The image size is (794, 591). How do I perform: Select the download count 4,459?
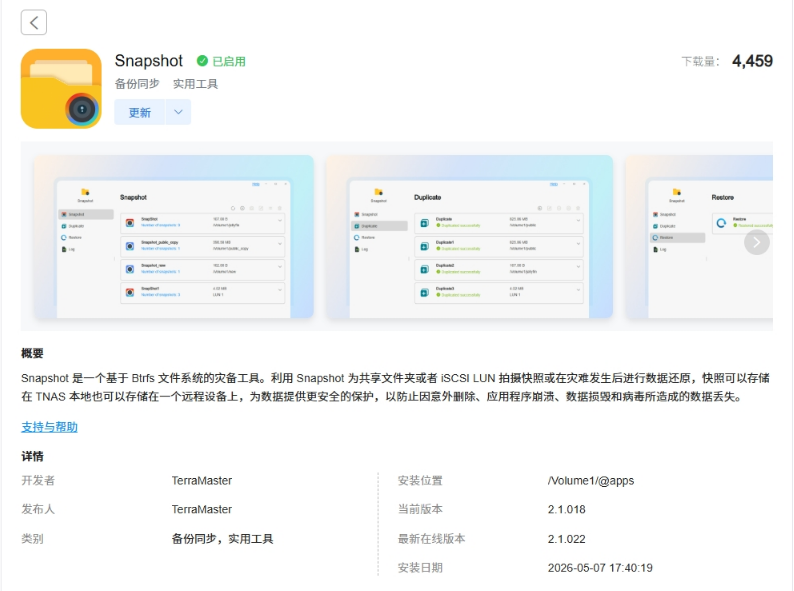[x=752, y=61]
